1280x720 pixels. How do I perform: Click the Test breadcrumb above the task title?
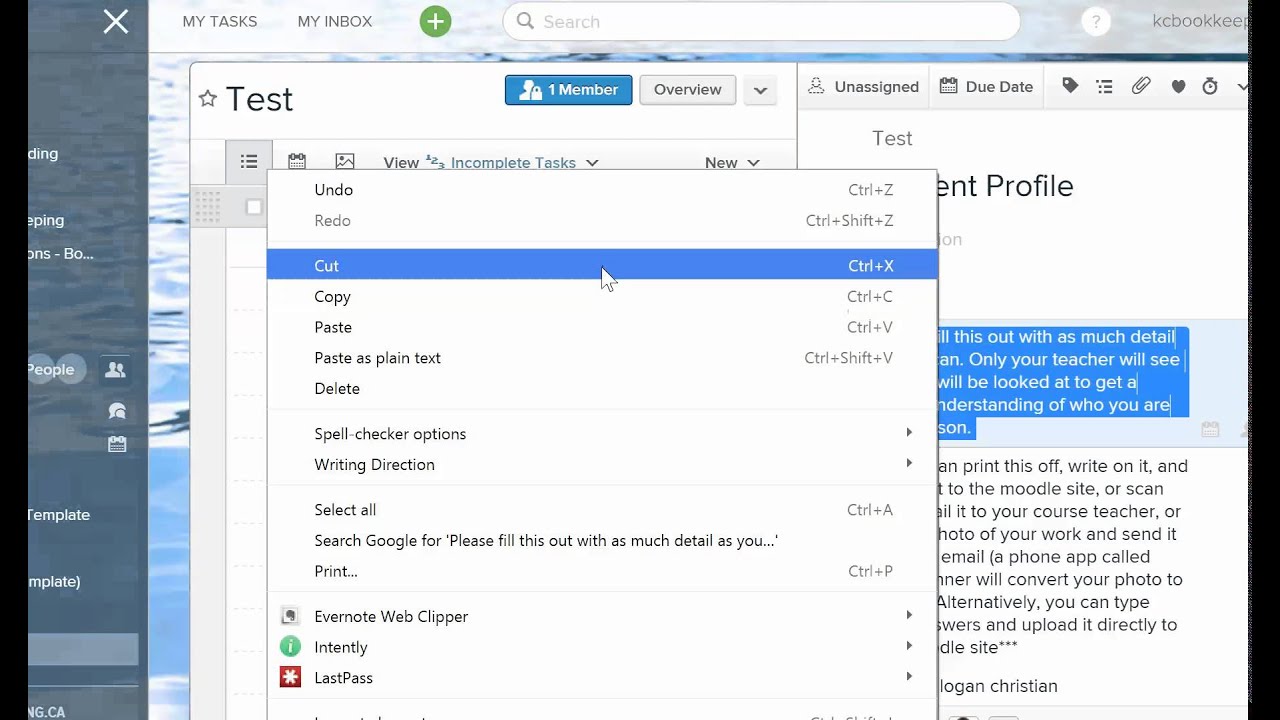pyautogui.click(x=892, y=138)
